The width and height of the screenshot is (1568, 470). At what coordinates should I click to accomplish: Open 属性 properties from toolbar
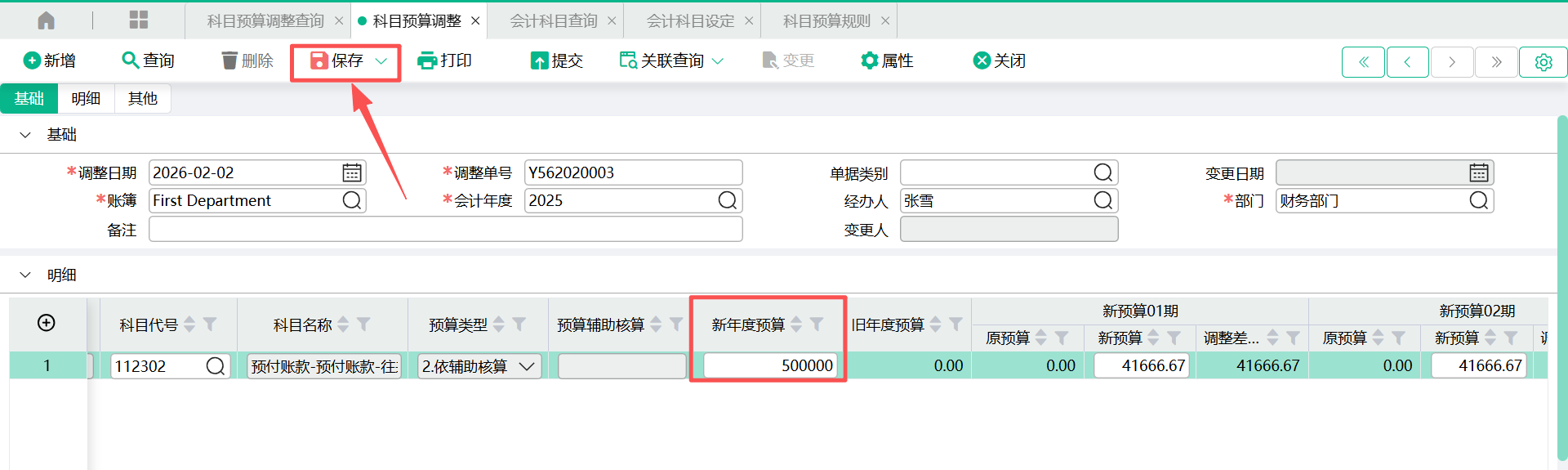tap(887, 60)
